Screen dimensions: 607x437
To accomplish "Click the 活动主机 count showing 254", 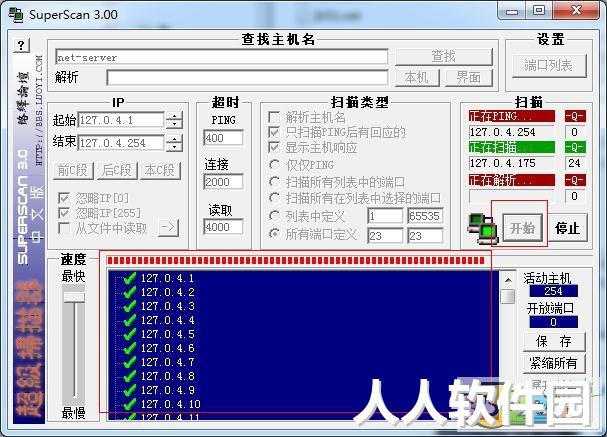I will click(554, 291).
